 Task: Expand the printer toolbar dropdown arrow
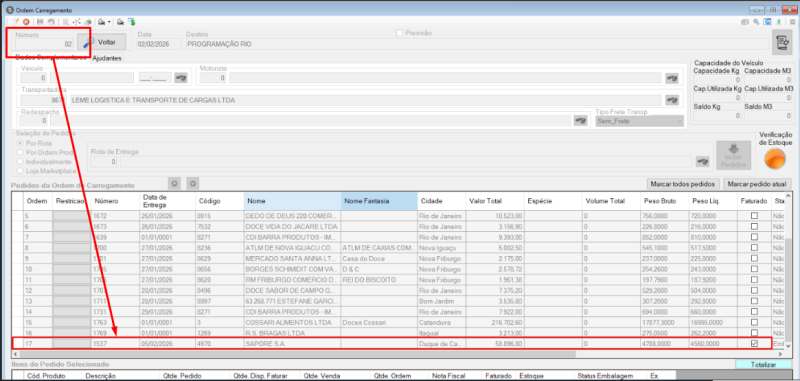coord(109,22)
